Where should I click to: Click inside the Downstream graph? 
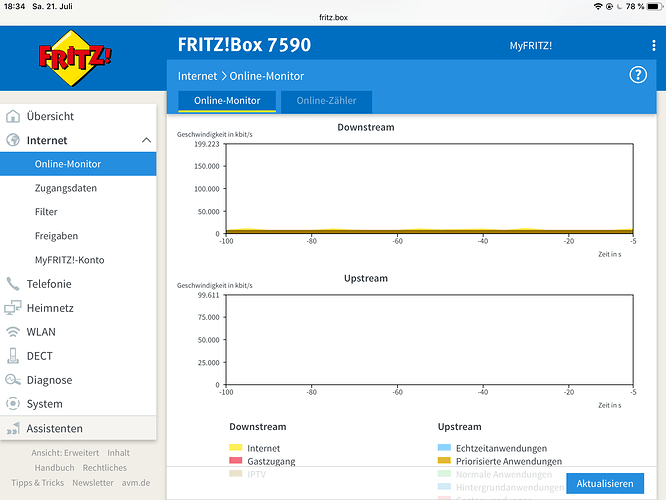point(429,189)
